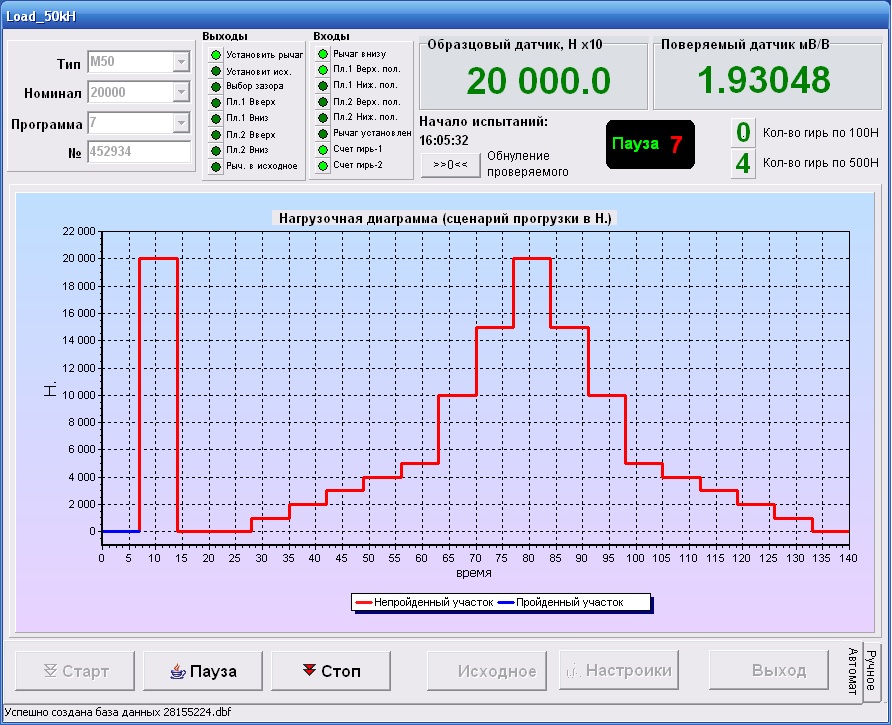Click the Счет гирь-2 input LED
Viewport: 892px width, 725px height.
322,165
